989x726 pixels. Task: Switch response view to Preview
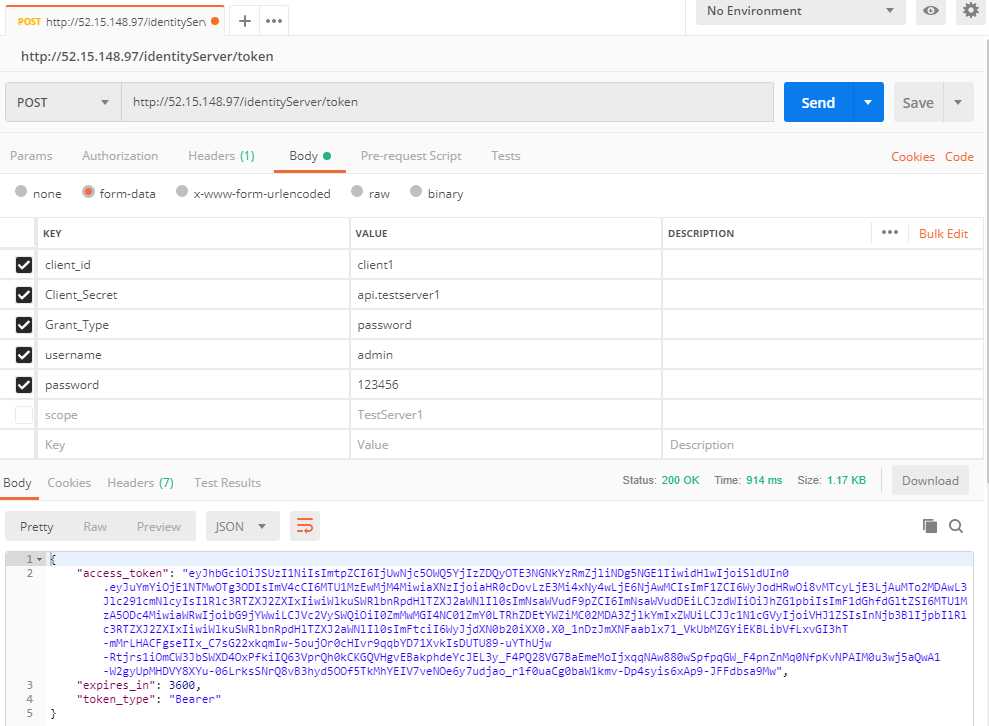[x=158, y=527]
